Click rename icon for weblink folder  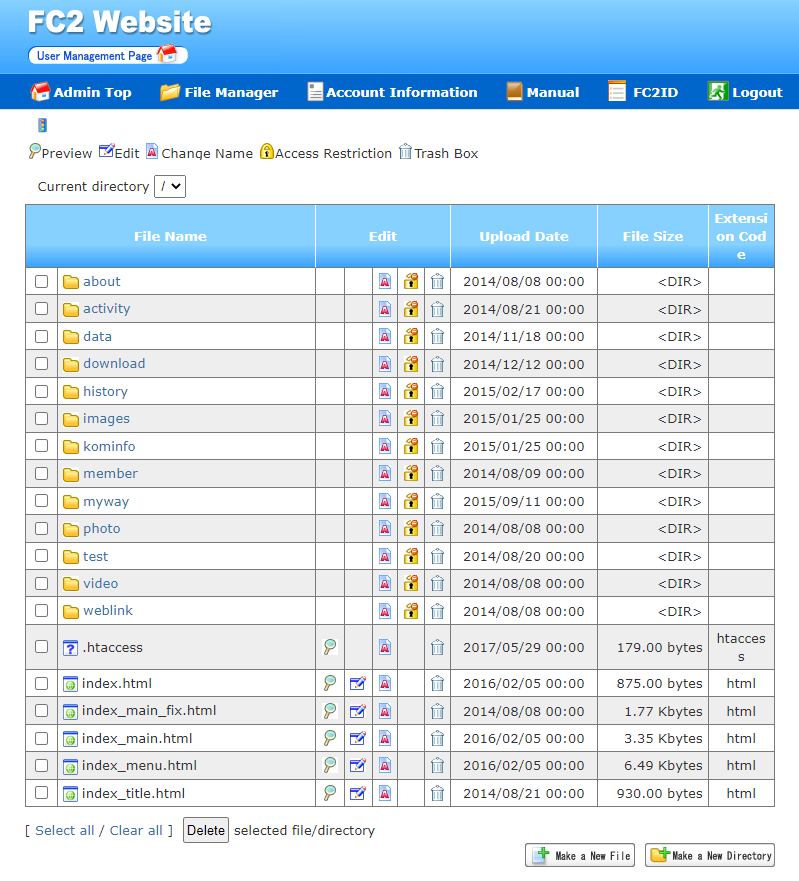[385, 611]
